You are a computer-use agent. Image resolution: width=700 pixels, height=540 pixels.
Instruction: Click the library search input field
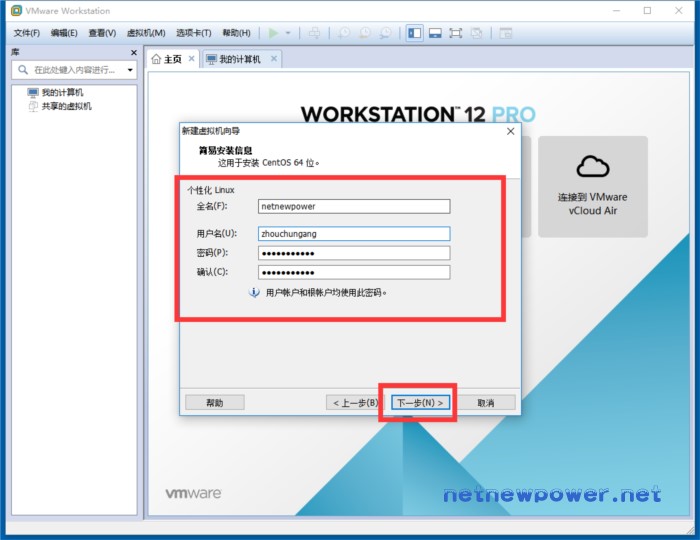(x=75, y=70)
